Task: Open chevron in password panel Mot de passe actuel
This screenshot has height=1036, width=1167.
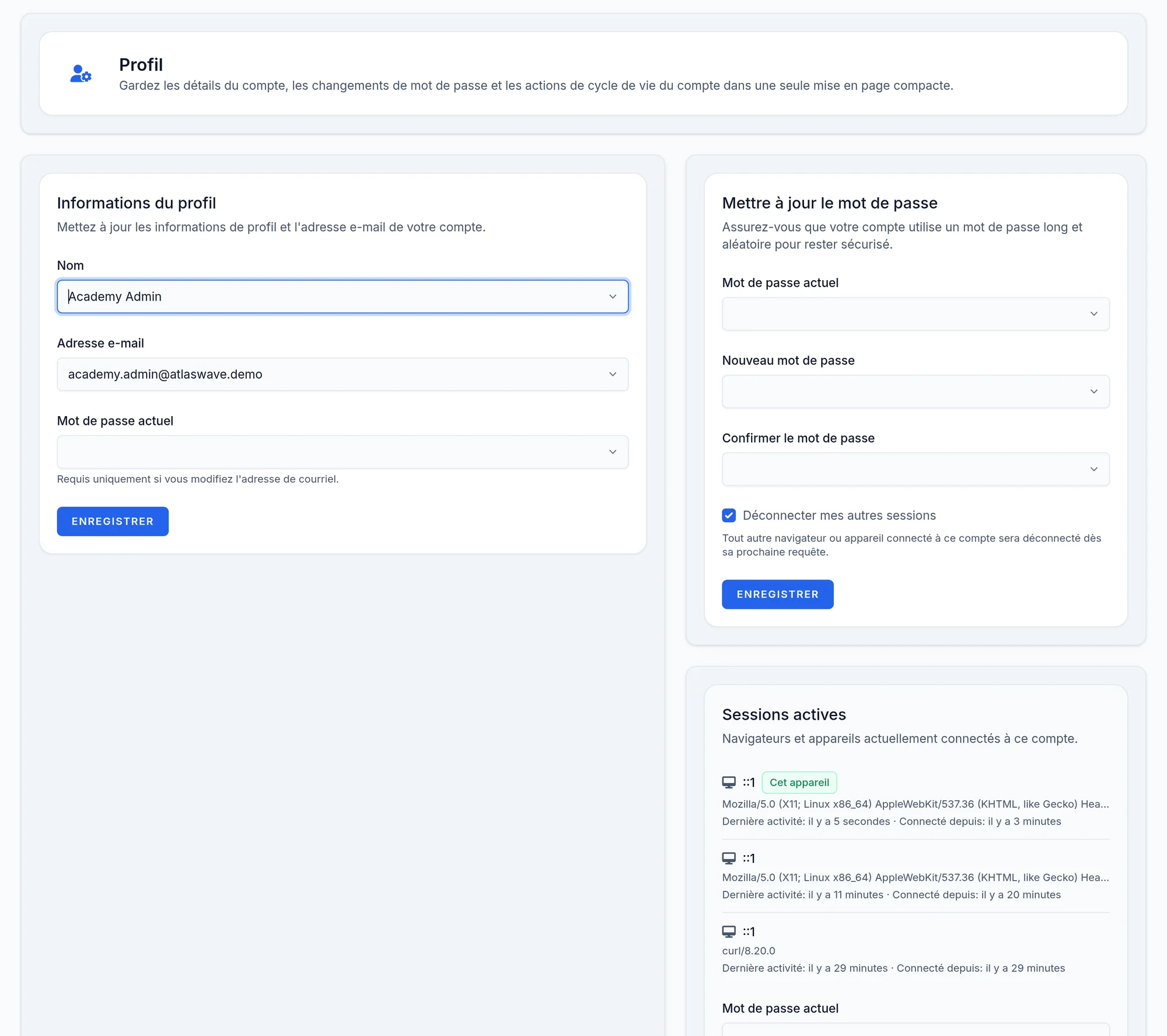Action: 1094,314
